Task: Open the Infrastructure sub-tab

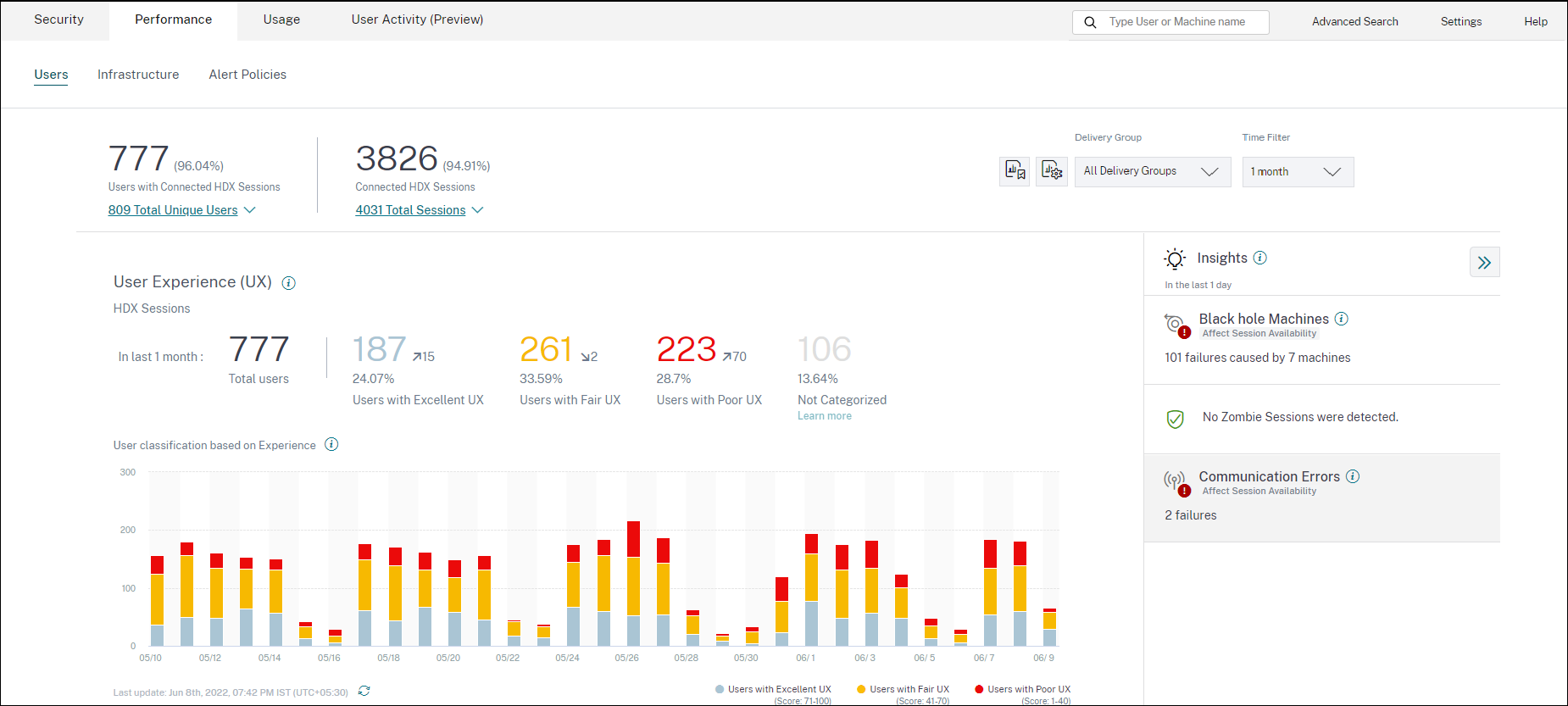Action: tap(138, 75)
